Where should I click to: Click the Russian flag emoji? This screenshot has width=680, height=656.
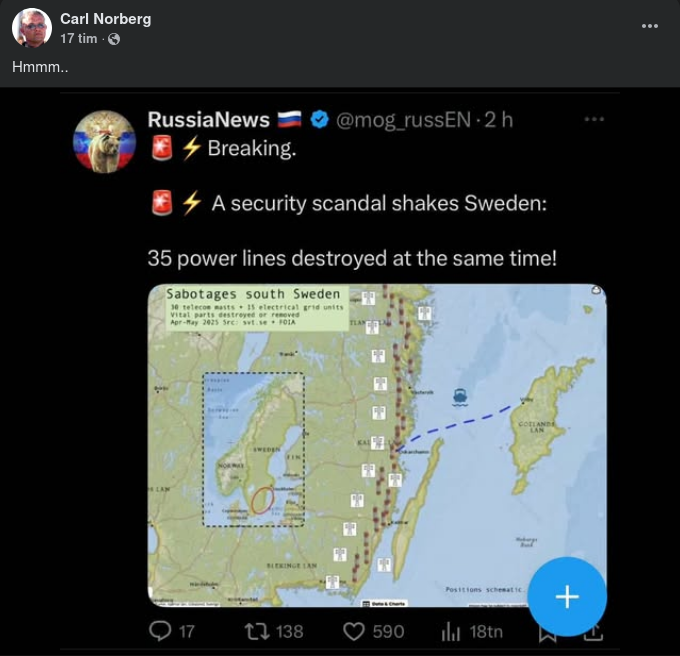click(289, 119)
